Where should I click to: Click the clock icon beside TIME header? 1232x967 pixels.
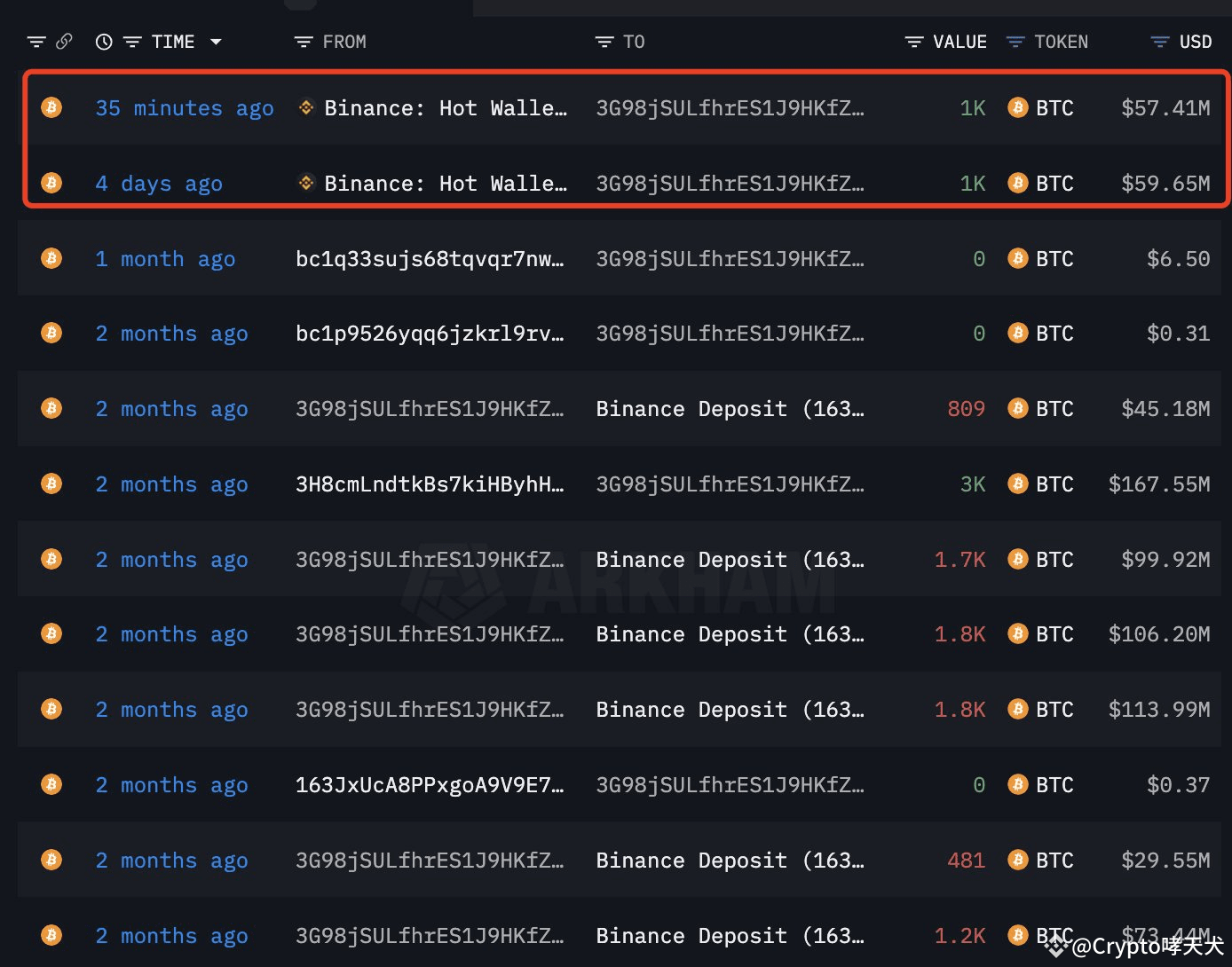104,41
